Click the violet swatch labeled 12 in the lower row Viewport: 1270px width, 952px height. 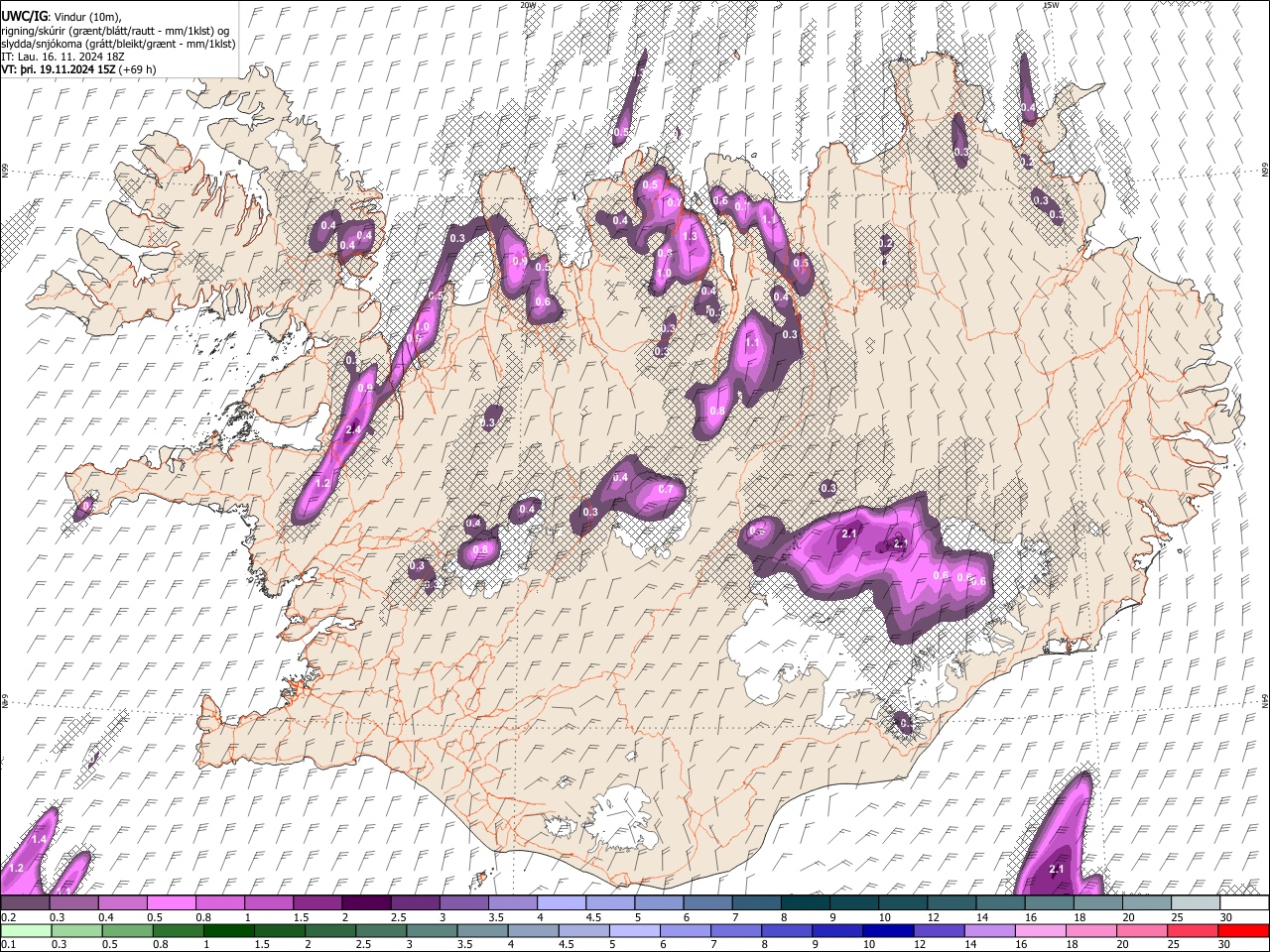(939, 930)
